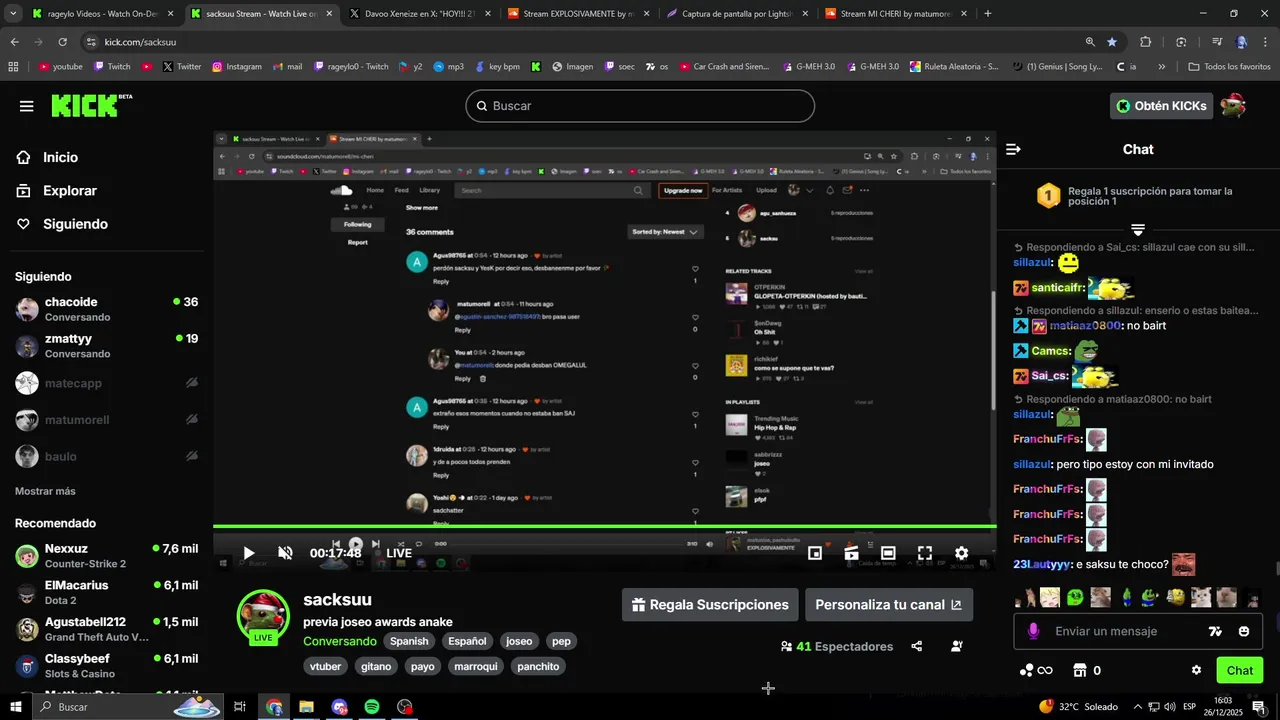Viewport: 1280px width, 720px height.
Task: Click the santicaifr username in chat
Action: click(1058, 288)
